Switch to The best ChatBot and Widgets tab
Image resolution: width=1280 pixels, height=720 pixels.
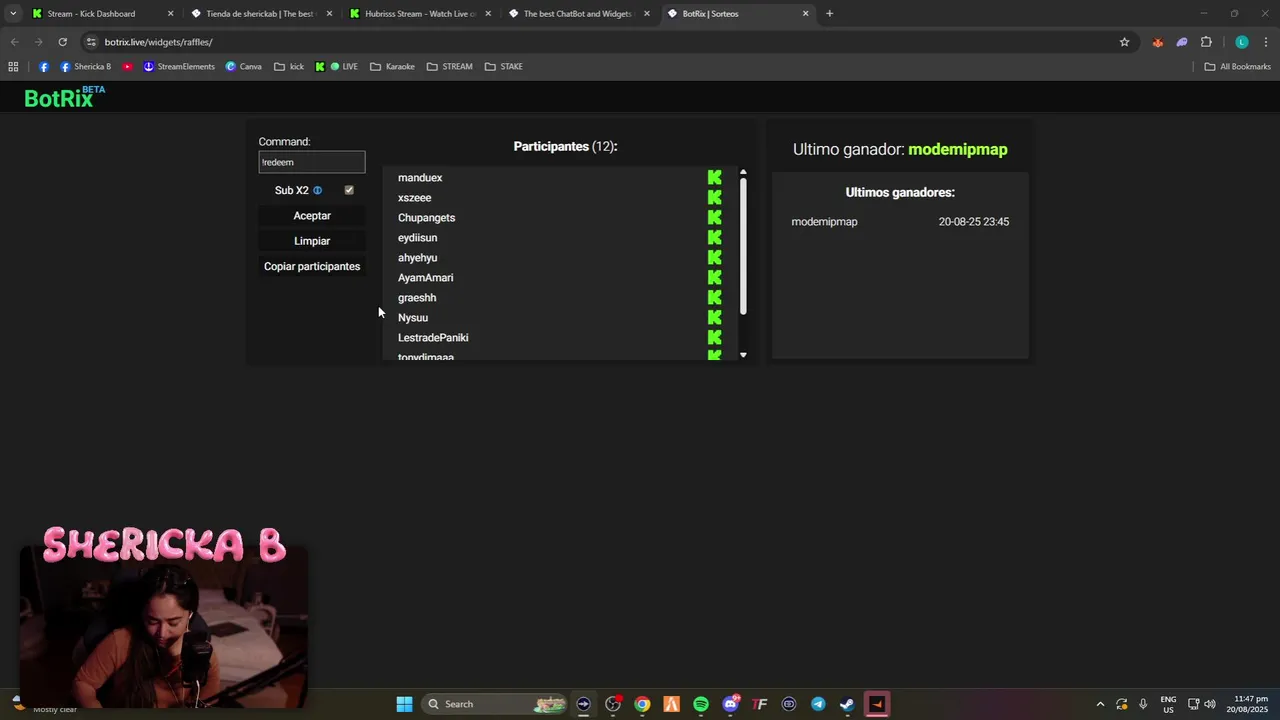[578, 14]
